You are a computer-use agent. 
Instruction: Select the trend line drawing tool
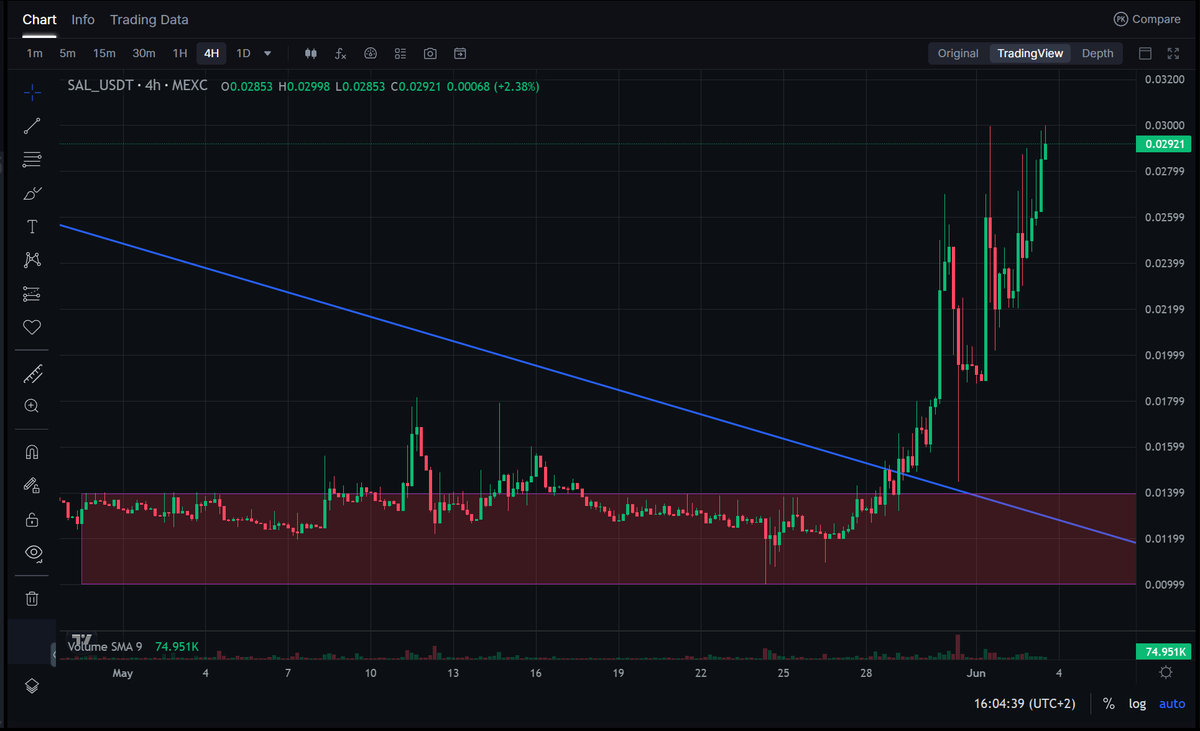tap(32, 126)
